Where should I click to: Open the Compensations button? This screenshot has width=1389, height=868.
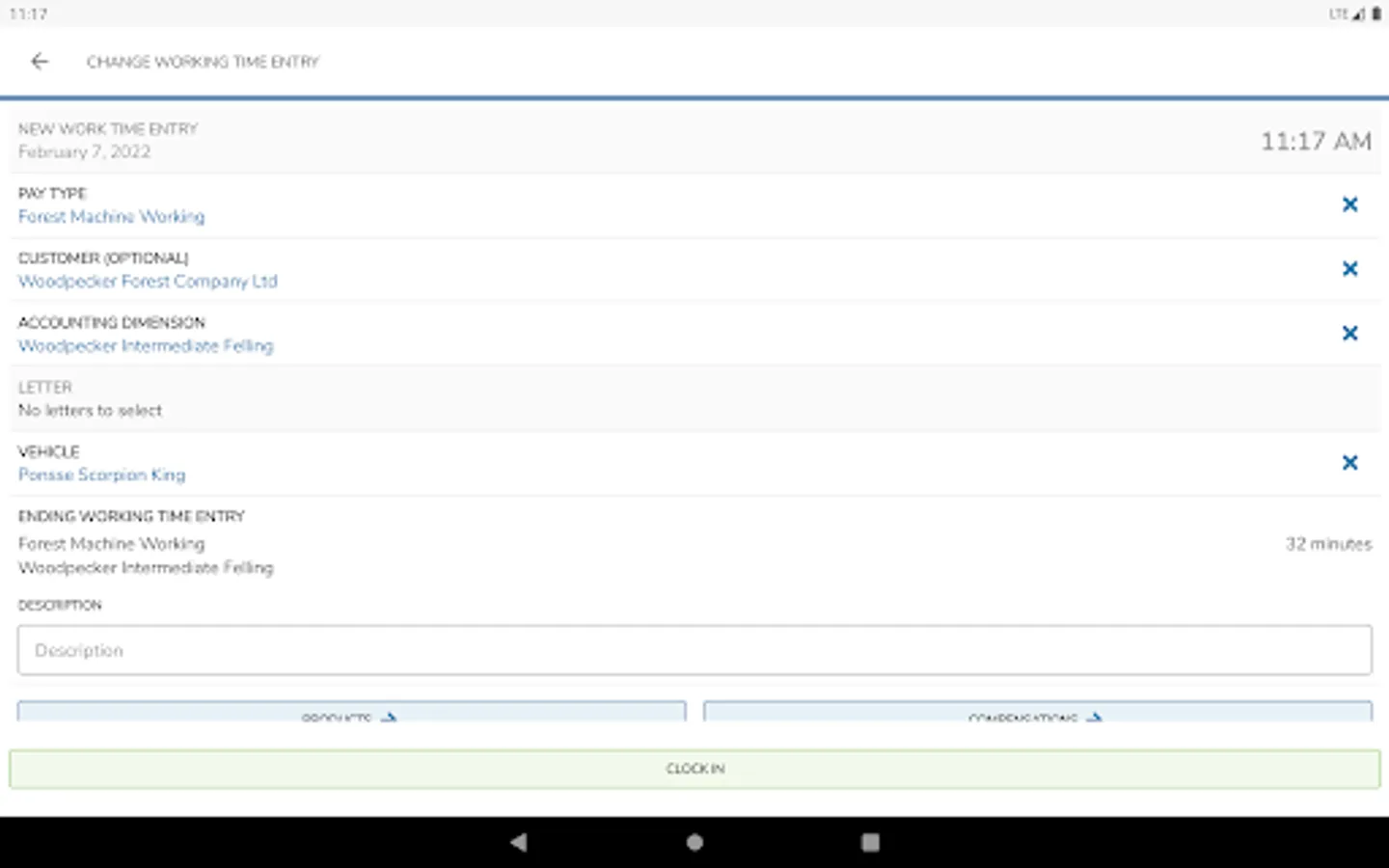(x=1038, y=712)
